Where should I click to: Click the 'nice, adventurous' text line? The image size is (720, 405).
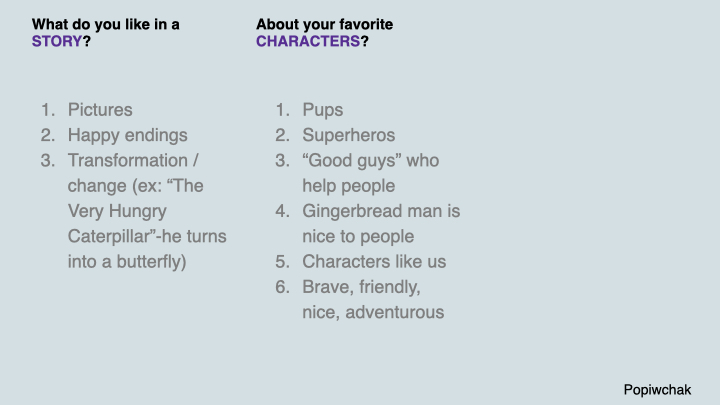373,313
